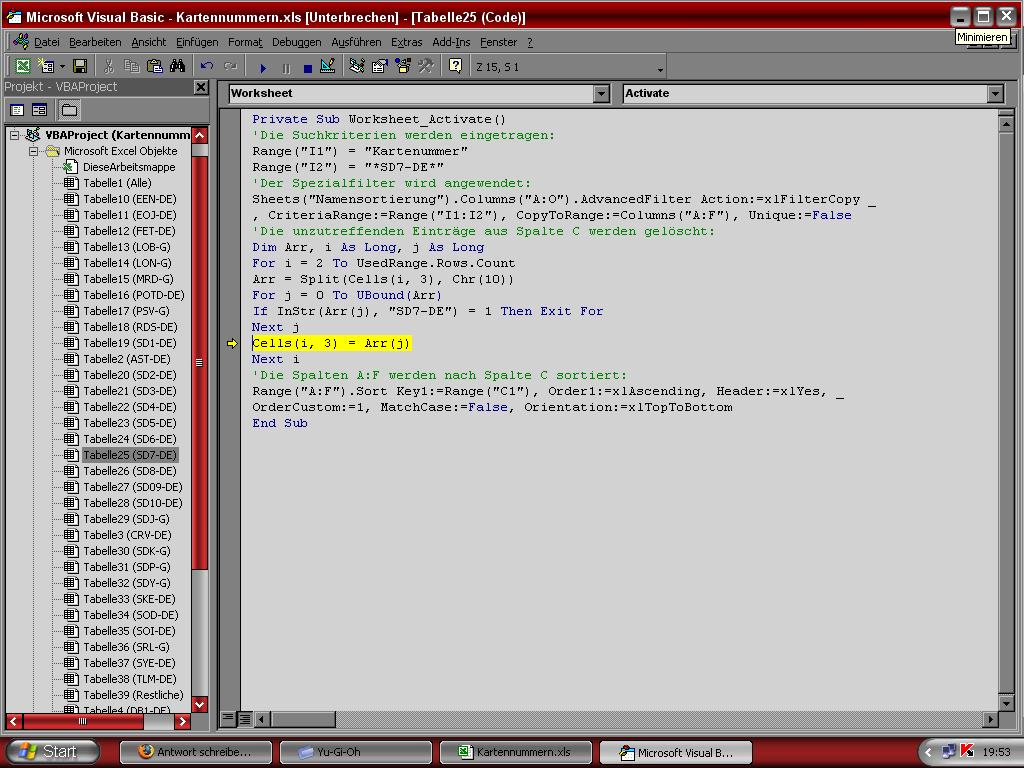Open the Project Explorer icon
Viewport: 1024px width, 768px height.
pos(357,66)
